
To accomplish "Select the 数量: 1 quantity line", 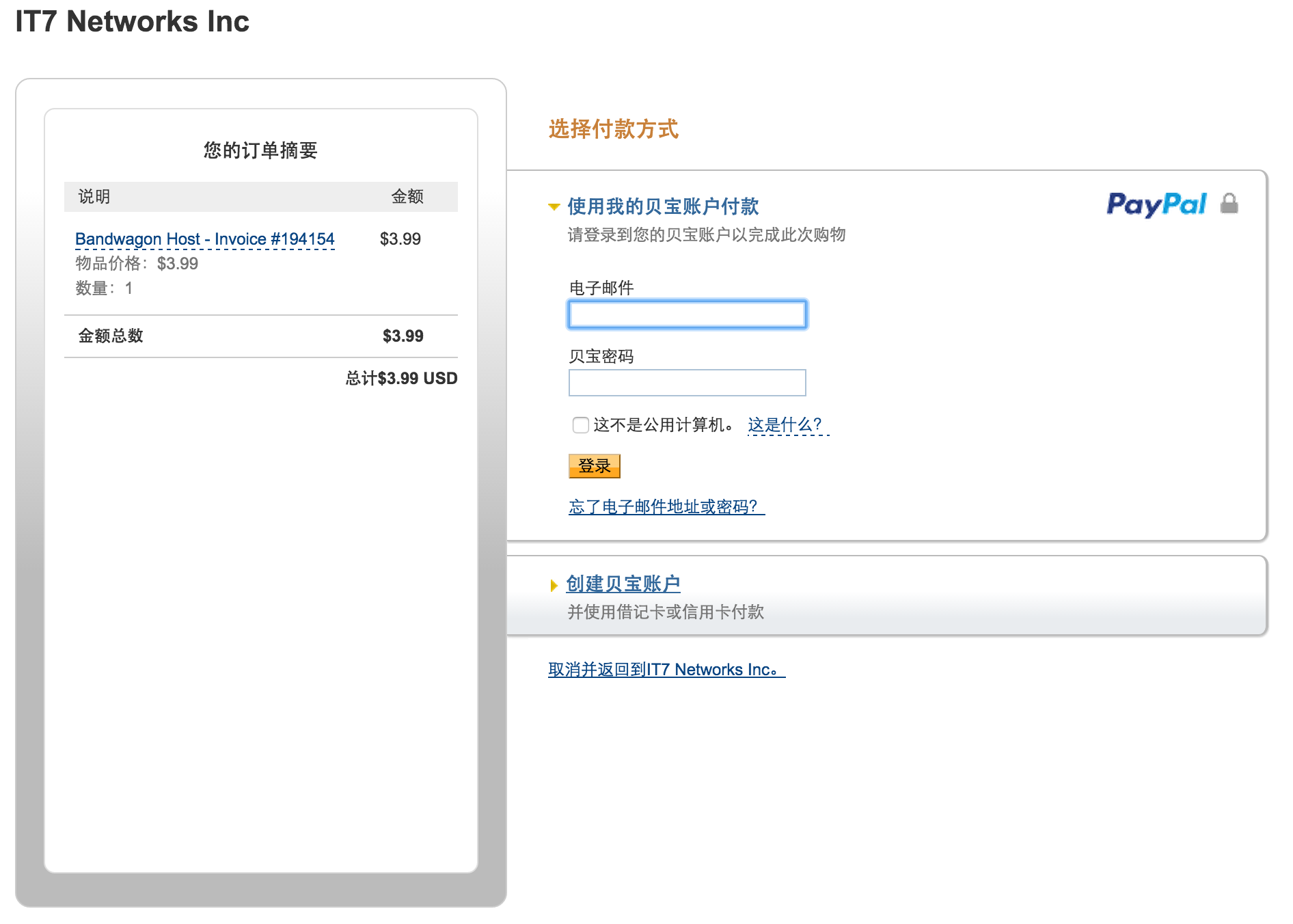I will (x=104, y=288).
